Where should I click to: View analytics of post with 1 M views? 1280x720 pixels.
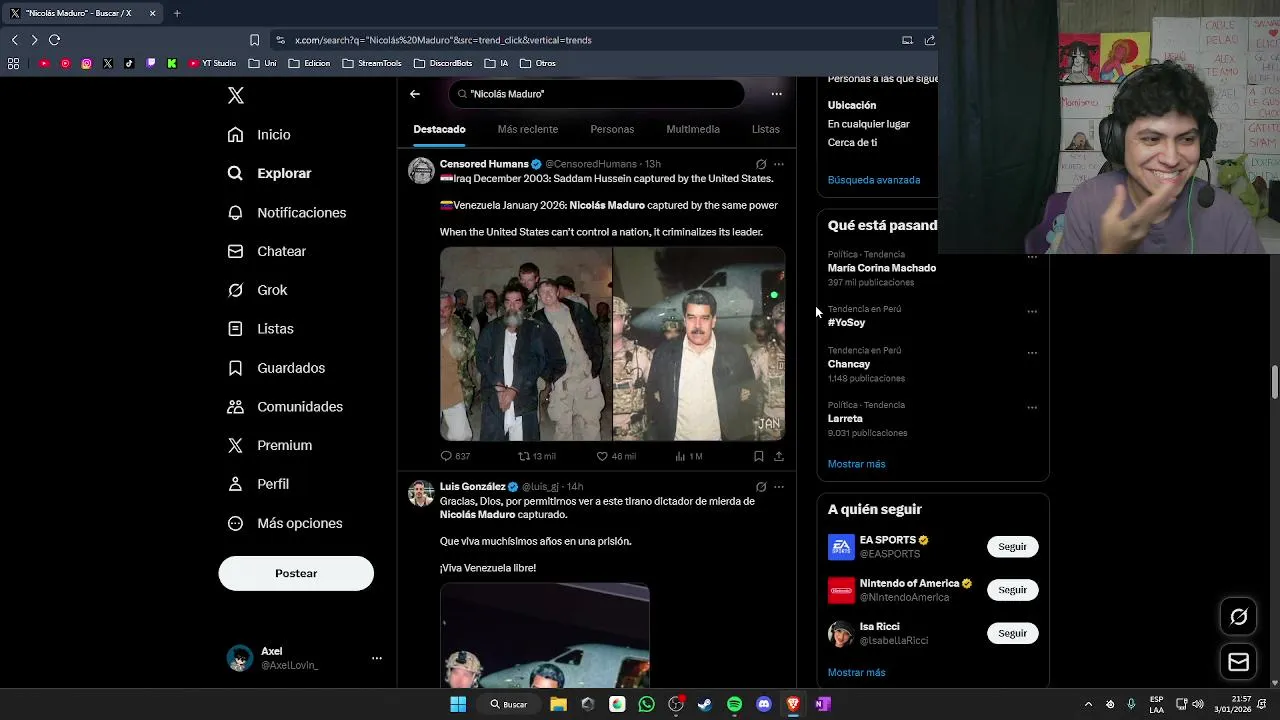point(689,456)
